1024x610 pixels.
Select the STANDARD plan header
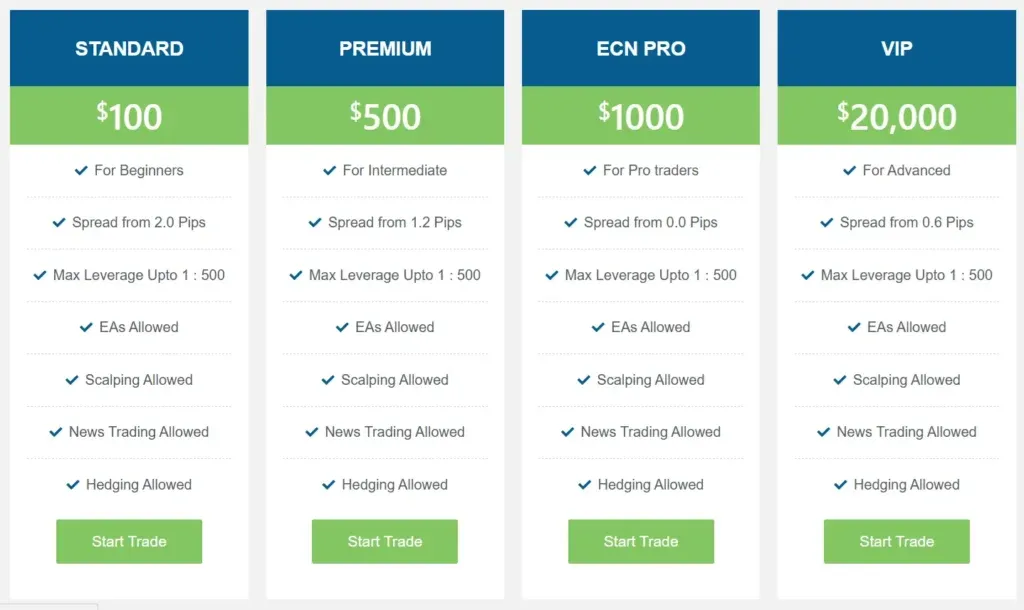pyautogui.click(x=129, y=48)
